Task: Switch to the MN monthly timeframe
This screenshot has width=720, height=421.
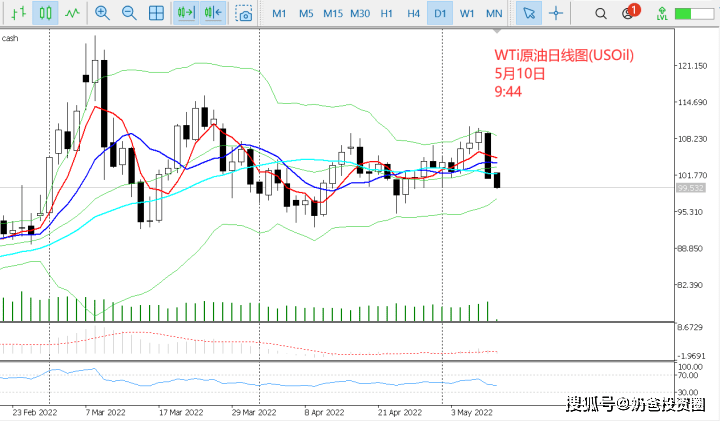Action: pos(494,13)
